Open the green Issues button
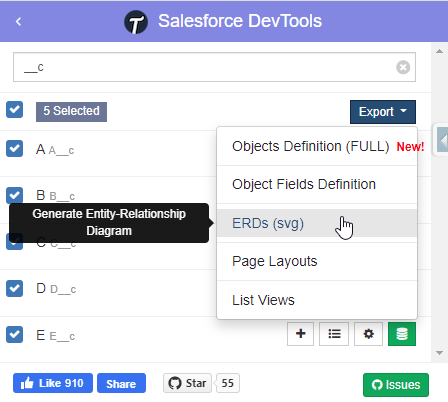Screen dimensions: 448x402 [396, 385]
